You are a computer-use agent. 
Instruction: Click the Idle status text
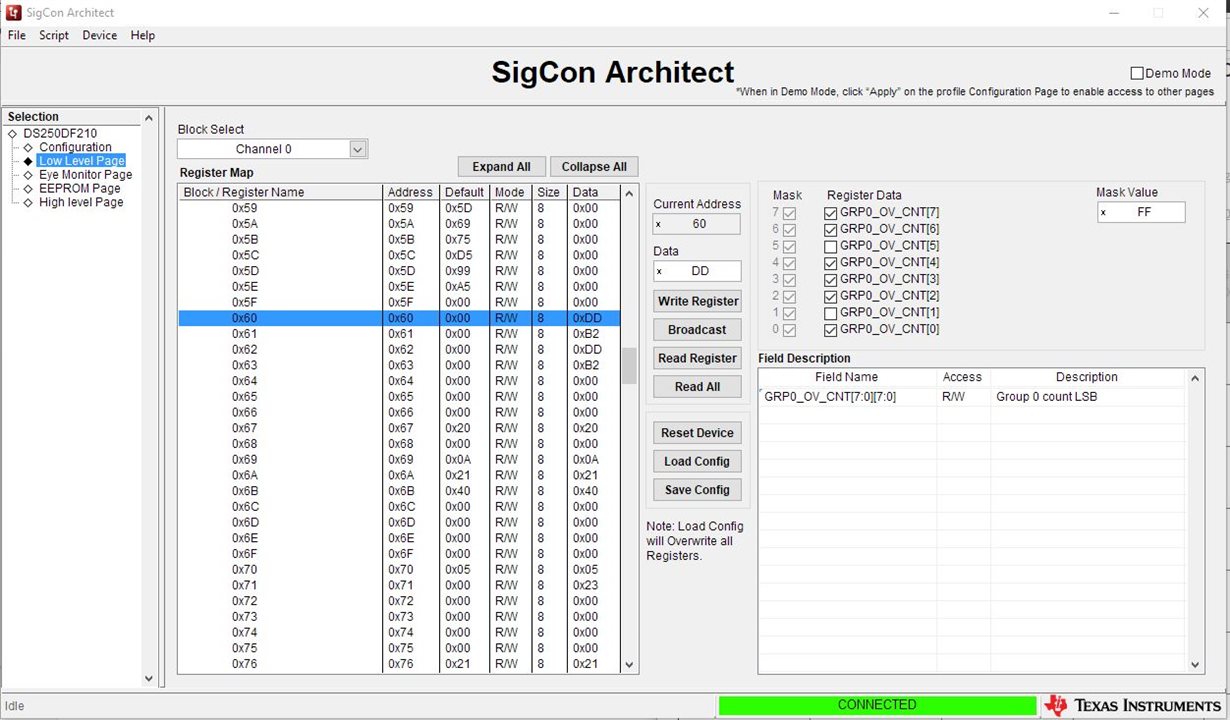[x=15, y=706]
